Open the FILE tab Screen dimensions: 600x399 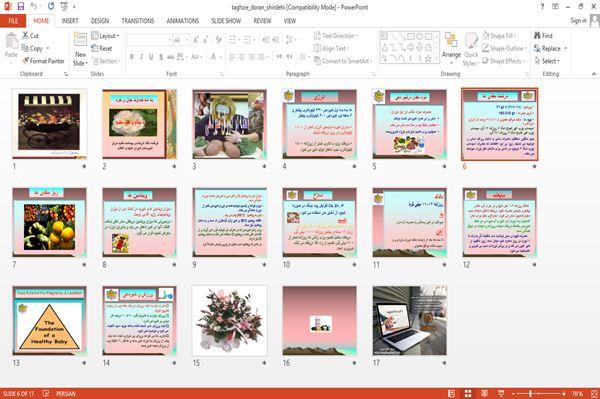point(13,21)
